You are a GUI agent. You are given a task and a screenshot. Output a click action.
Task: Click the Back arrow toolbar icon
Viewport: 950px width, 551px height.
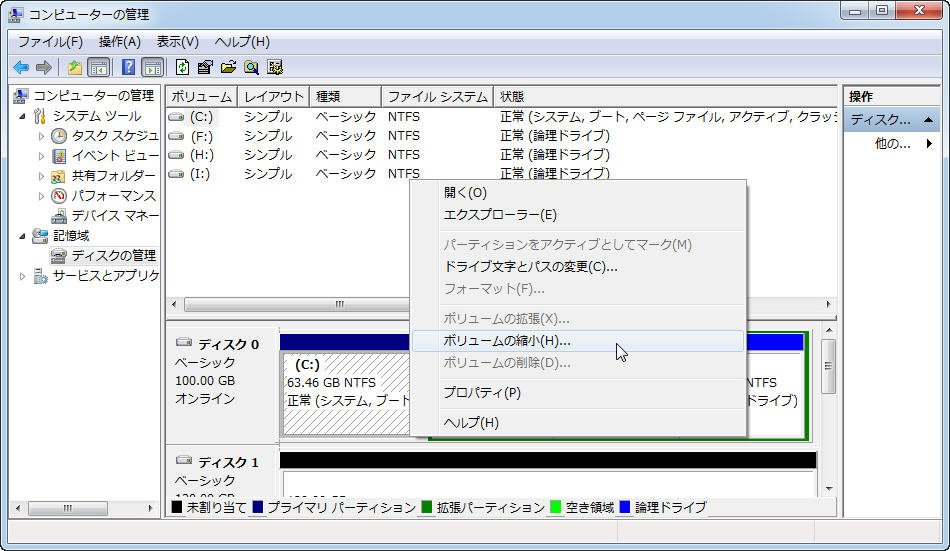click(21, 67)
